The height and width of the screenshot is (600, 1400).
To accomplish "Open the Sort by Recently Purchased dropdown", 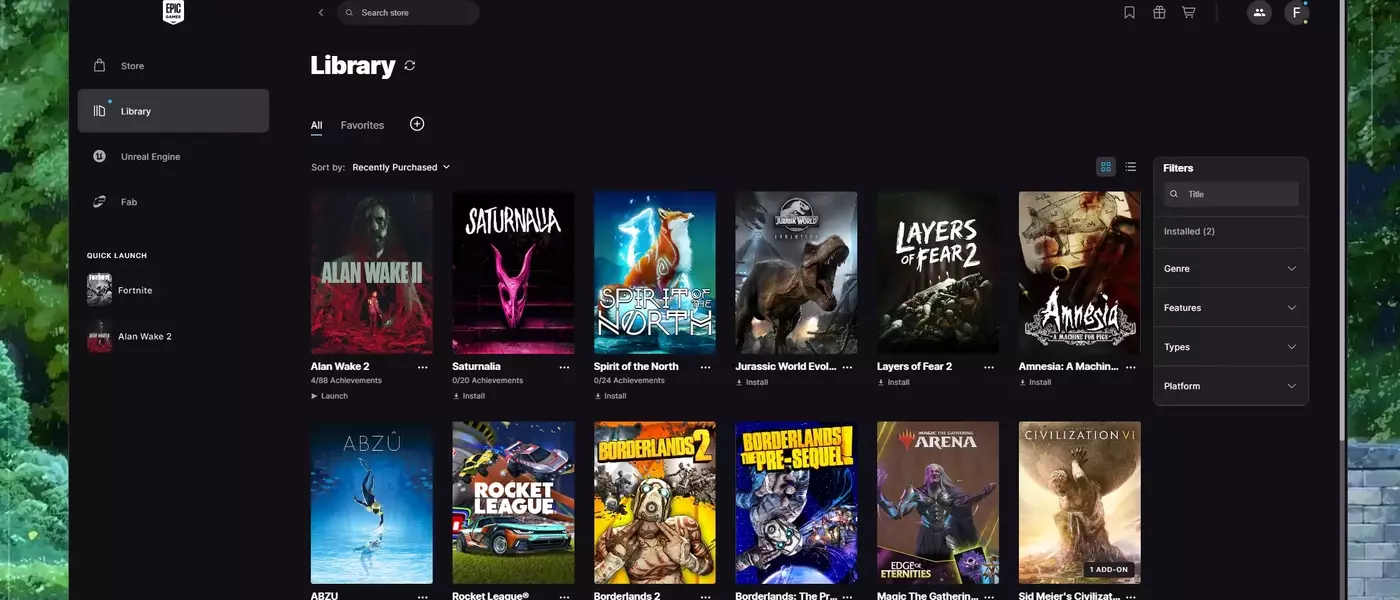I will tap(401, 167).
